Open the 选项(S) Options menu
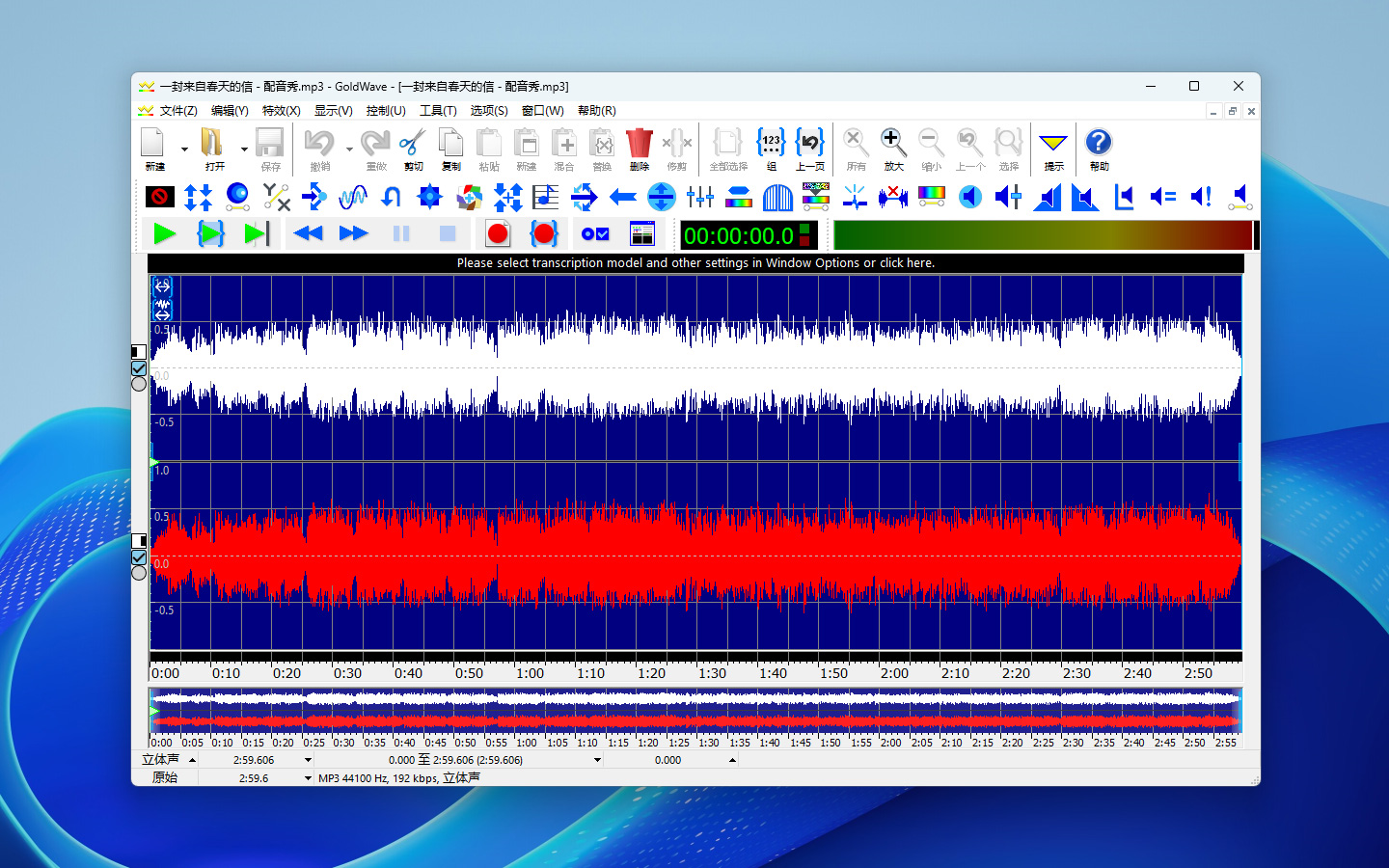1389x868 pixels. tap(489, 111)
